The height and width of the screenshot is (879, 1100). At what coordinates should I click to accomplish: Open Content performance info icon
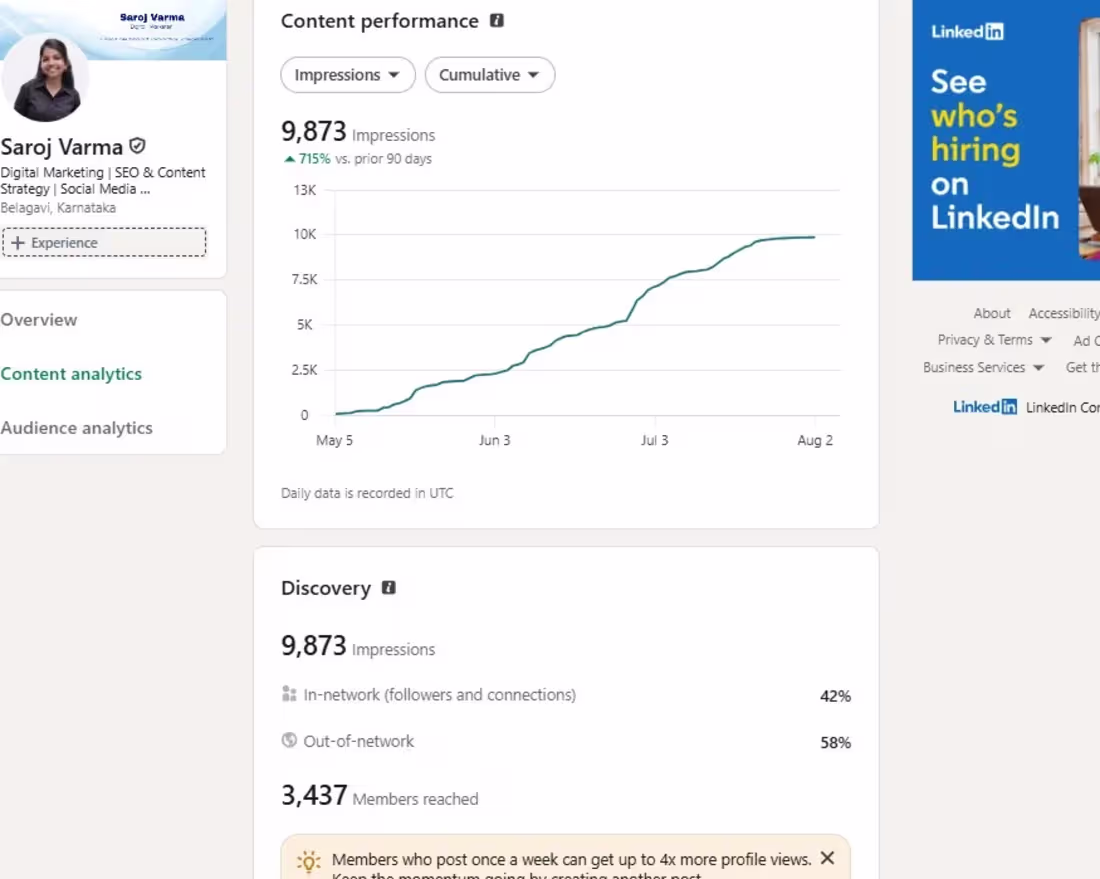[x=497, y=20]
